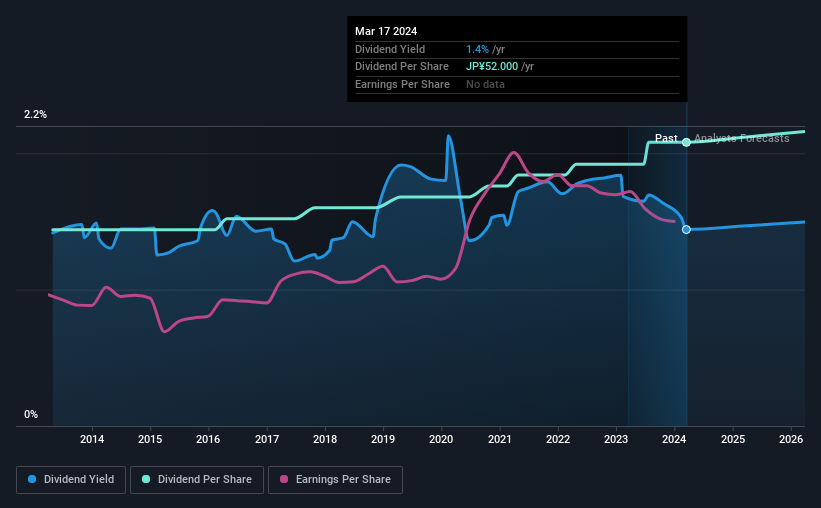Click the No data earnings value

coord(485,84)
